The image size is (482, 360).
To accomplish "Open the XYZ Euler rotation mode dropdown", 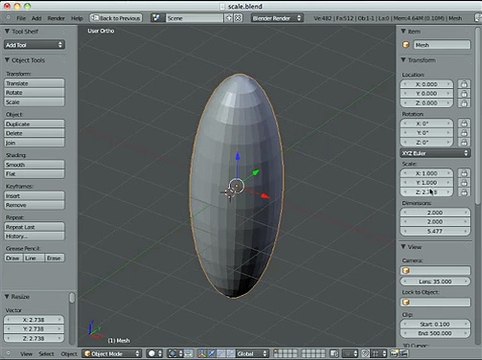I will tap(435, 153).
